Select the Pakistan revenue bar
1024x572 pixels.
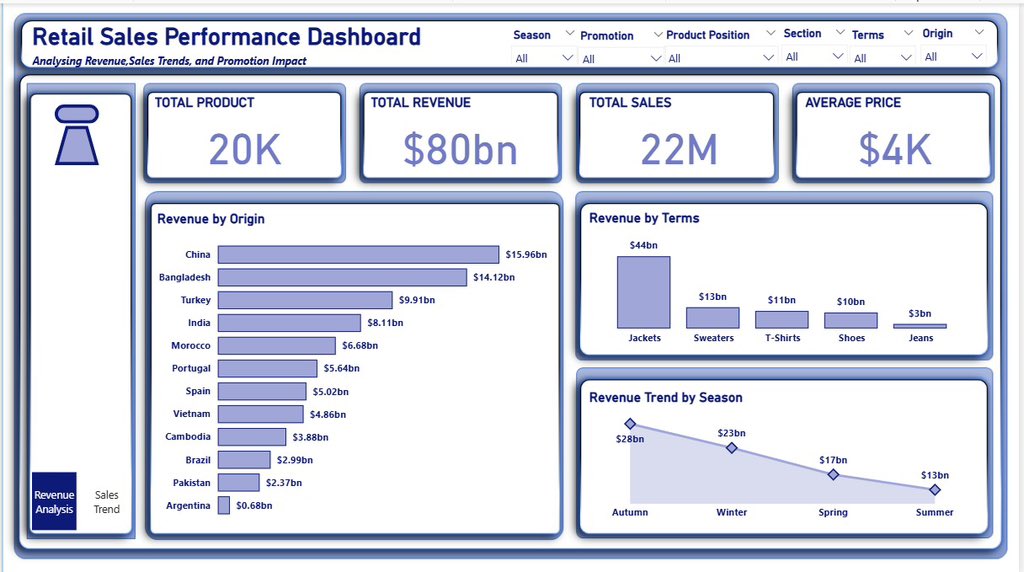click(238, 483)
